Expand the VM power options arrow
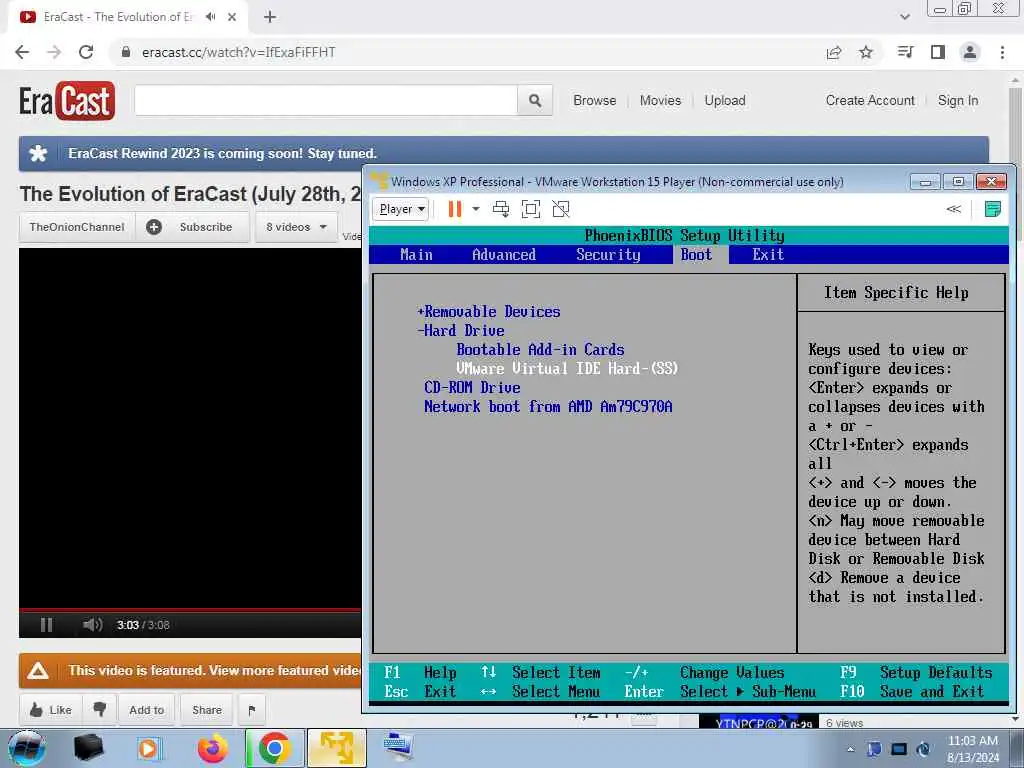Screen dimensions: 1024x768 click(x=476, y=209)
